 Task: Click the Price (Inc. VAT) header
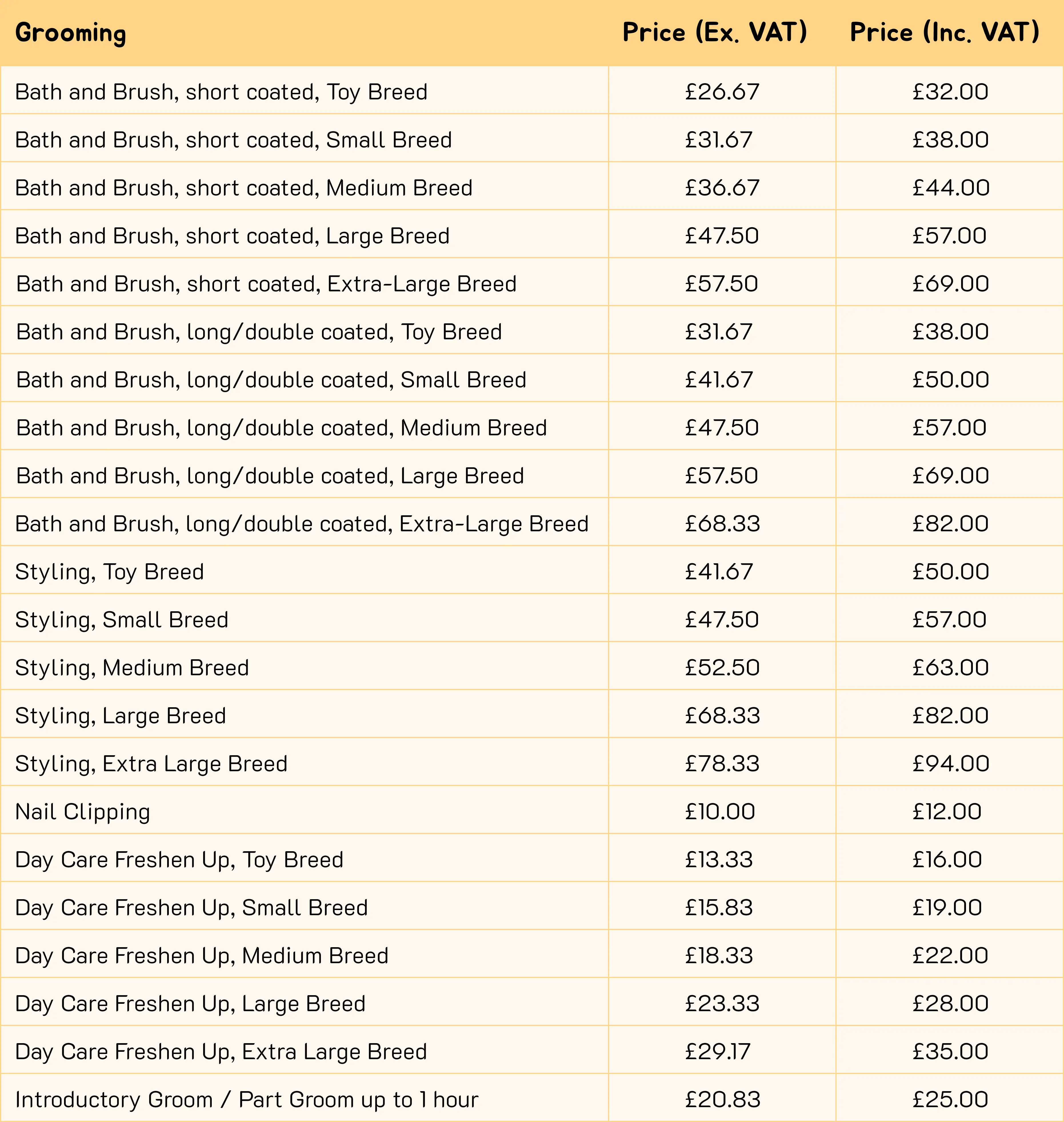(x=944, y=32)
